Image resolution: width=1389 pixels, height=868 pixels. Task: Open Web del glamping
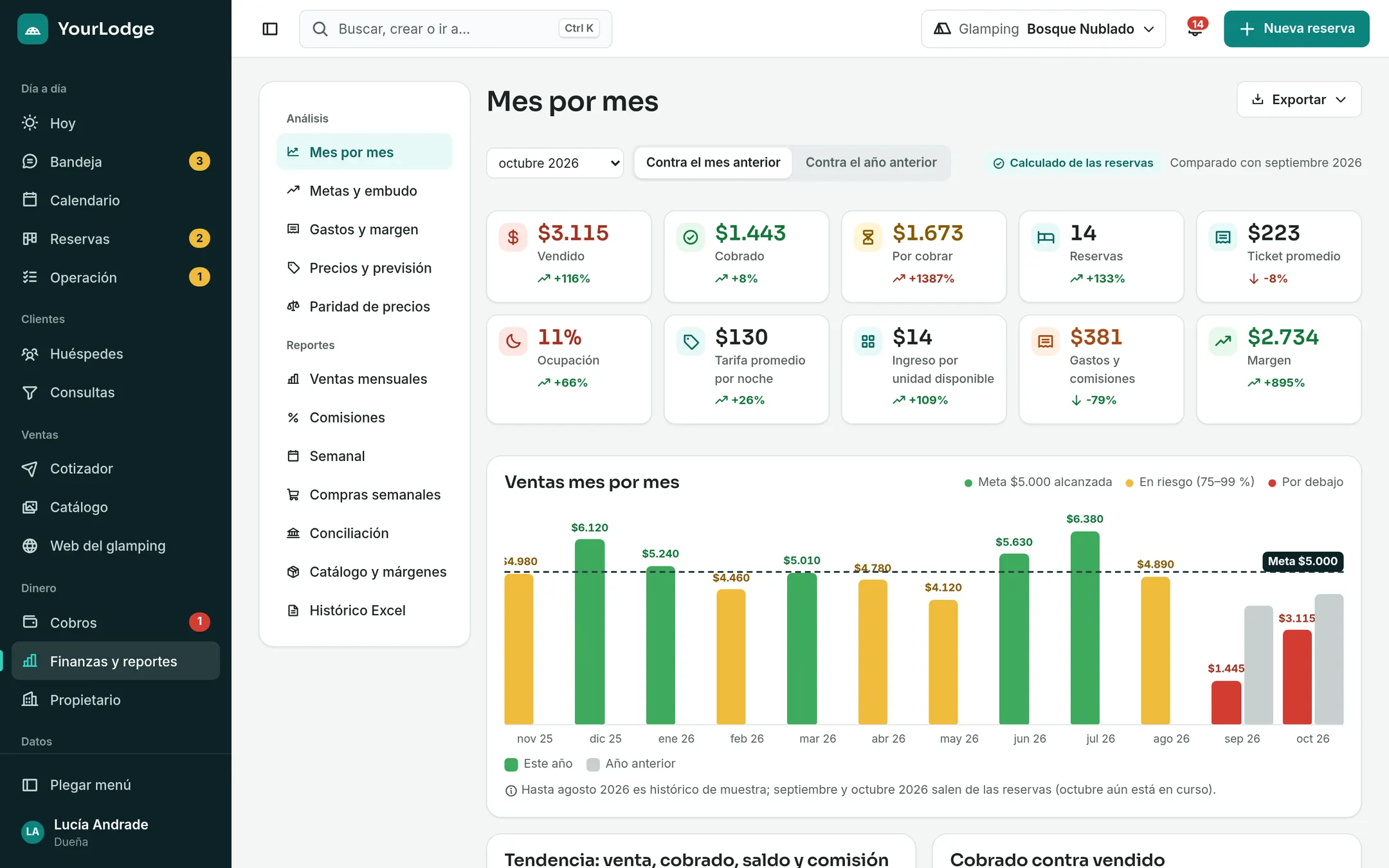(116, 546)
